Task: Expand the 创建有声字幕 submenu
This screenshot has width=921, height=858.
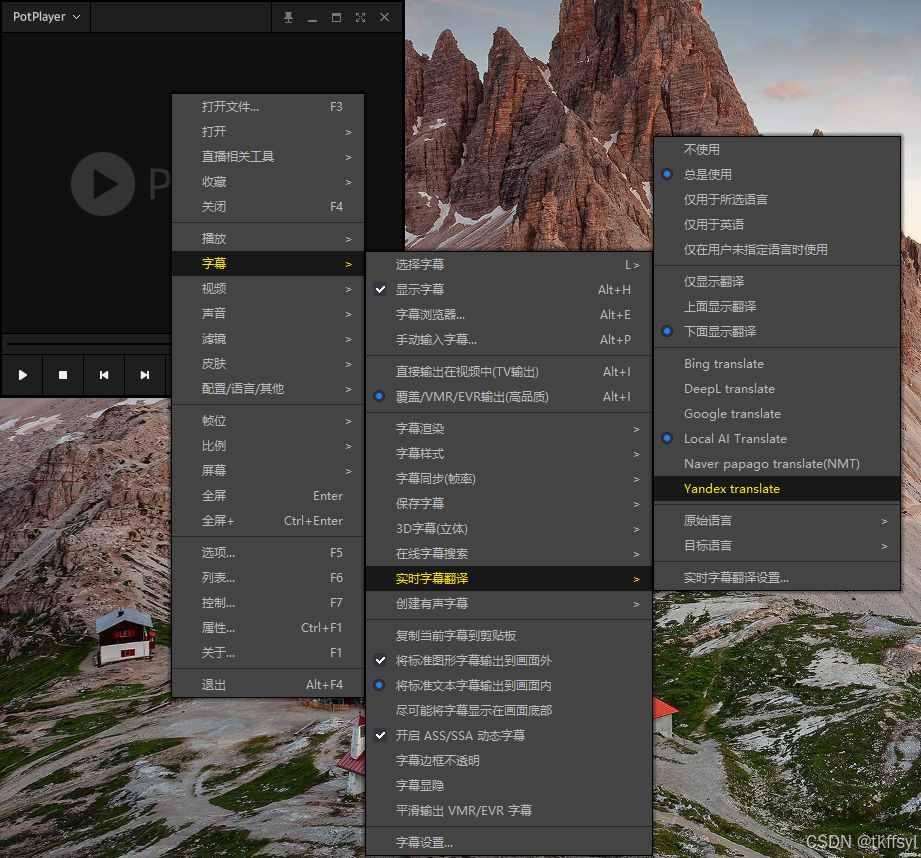Action: pyautogui.click(x=509, y=604)
